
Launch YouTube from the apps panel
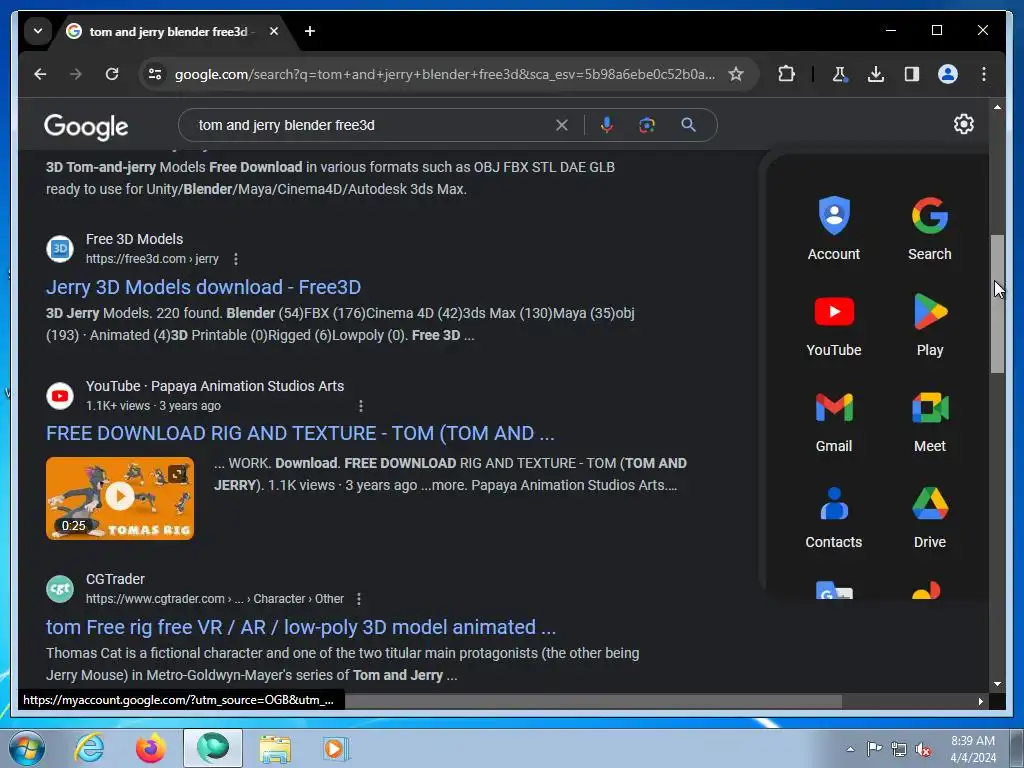[x=833, y=325]
